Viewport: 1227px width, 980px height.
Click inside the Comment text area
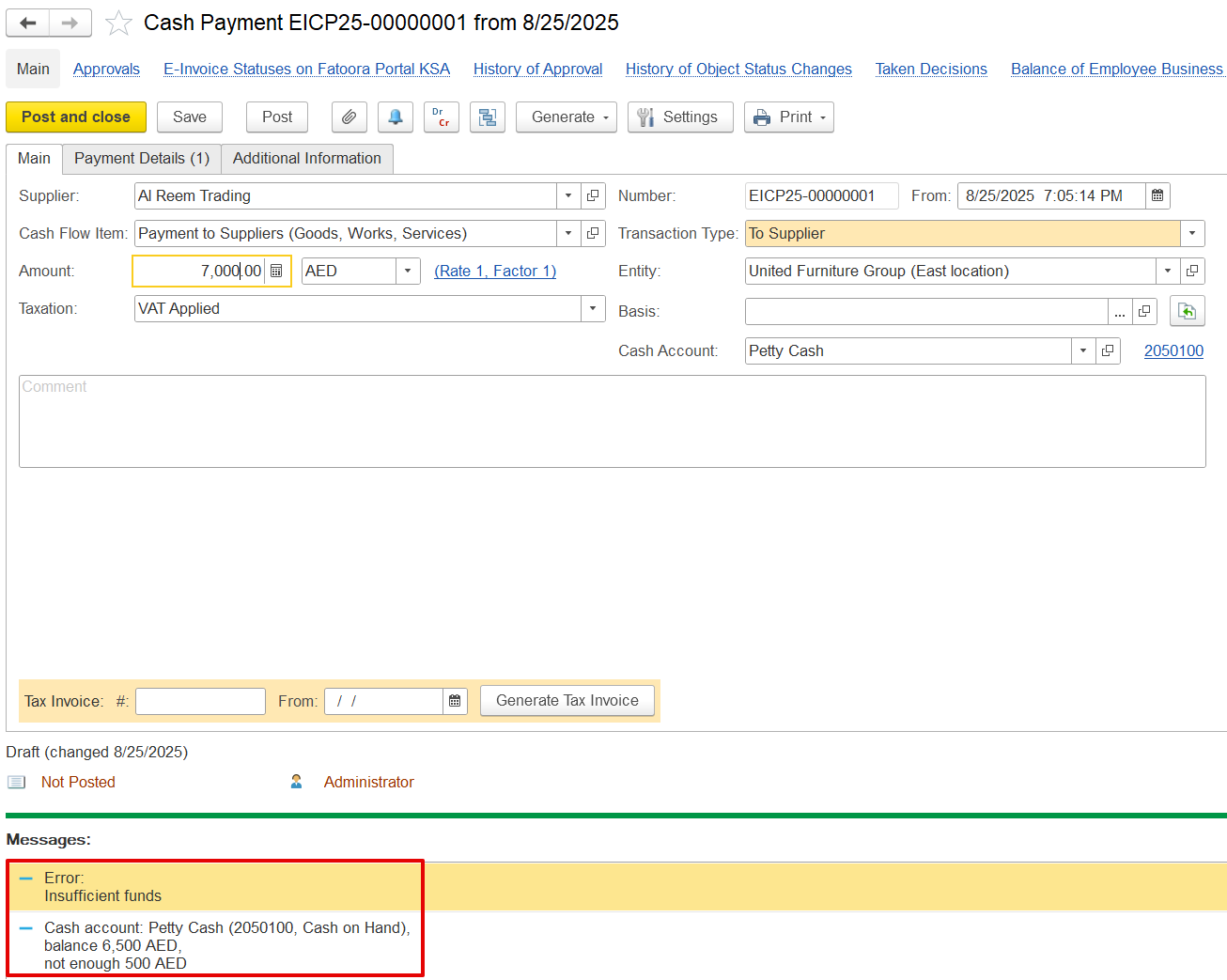coord(611,423)
